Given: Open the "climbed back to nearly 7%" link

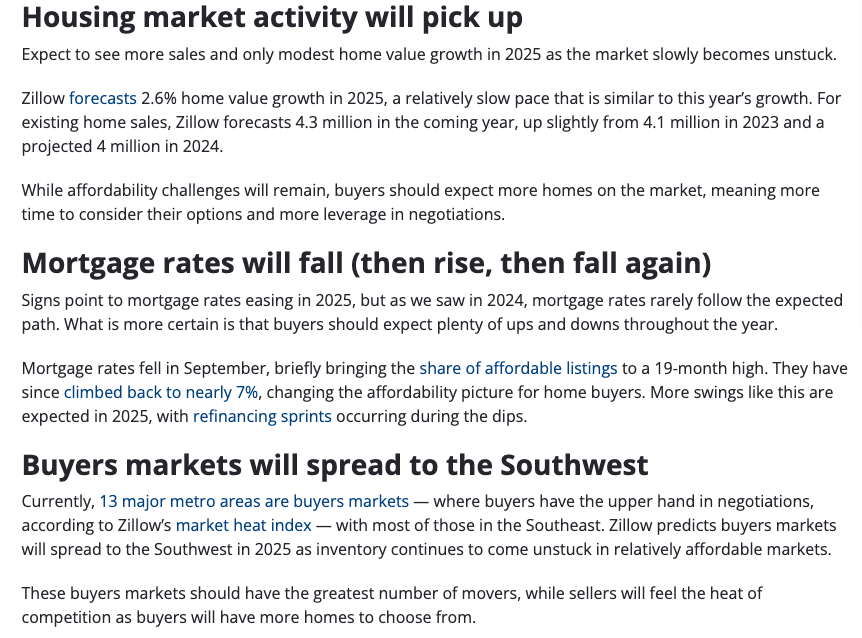Looking at the screenshot, I should (x=161, y=392).
